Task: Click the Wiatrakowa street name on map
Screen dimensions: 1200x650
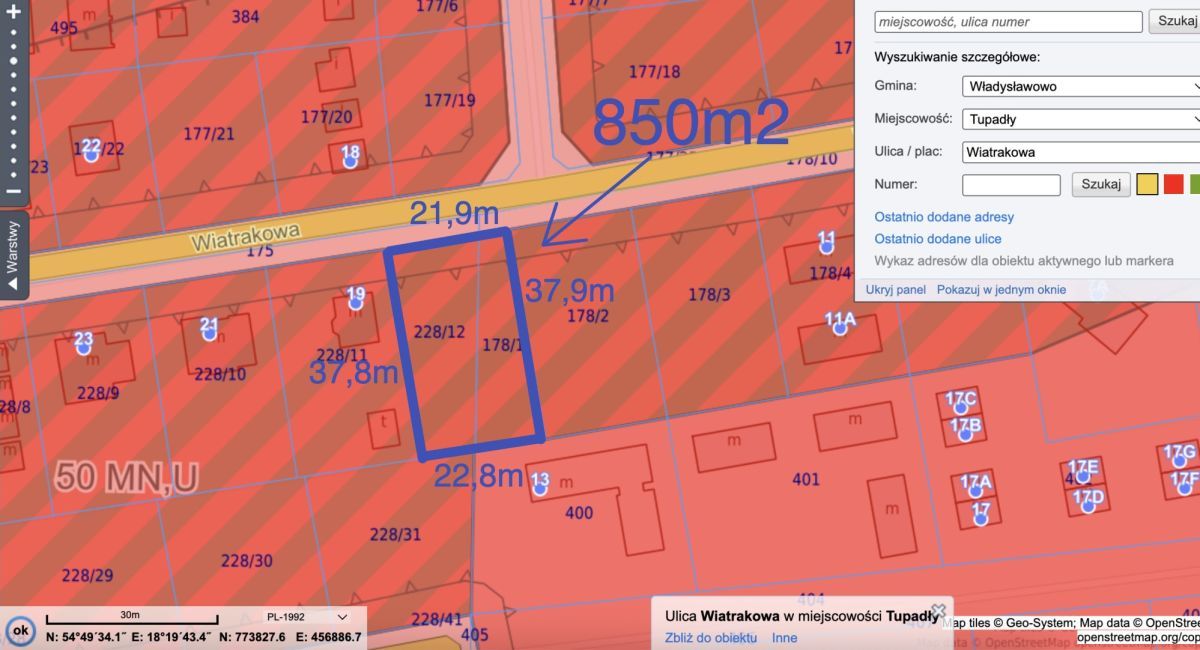Action: pyautogui.click(x=246, y=237)
